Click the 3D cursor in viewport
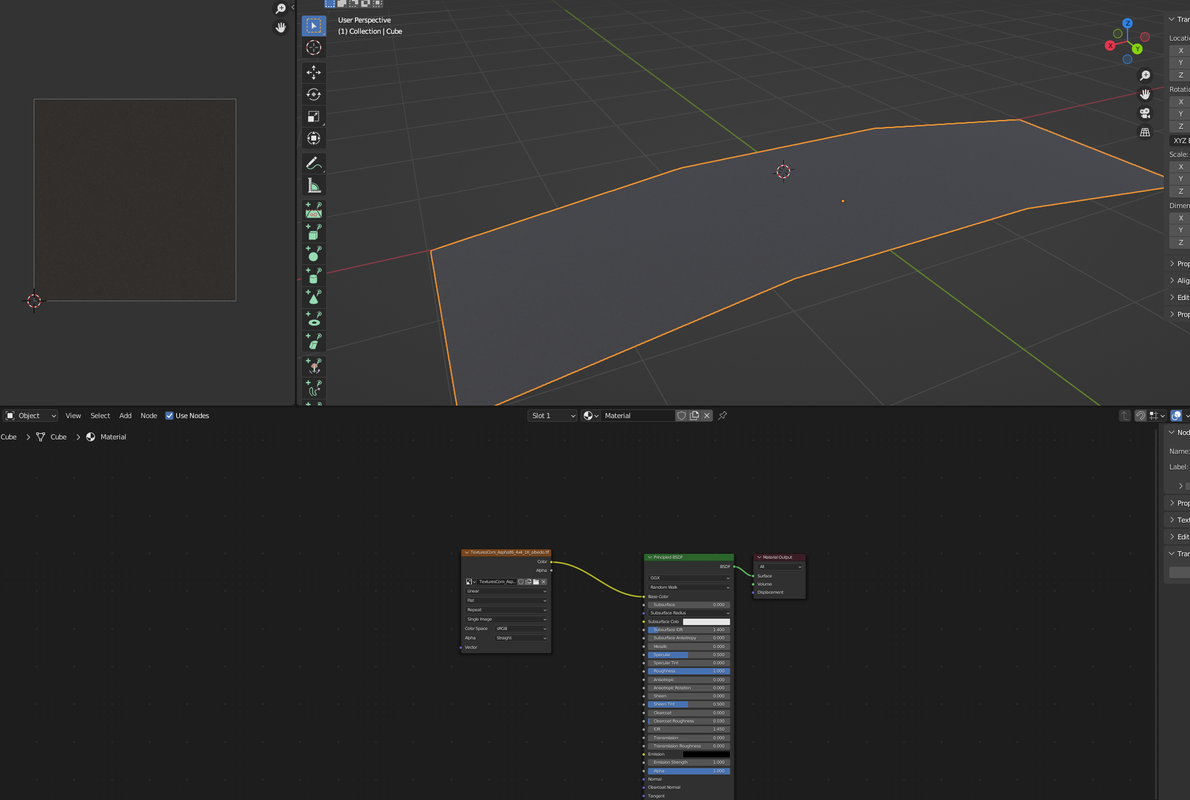The height and width of the screenshot is (800, 1190). point(783,172)
